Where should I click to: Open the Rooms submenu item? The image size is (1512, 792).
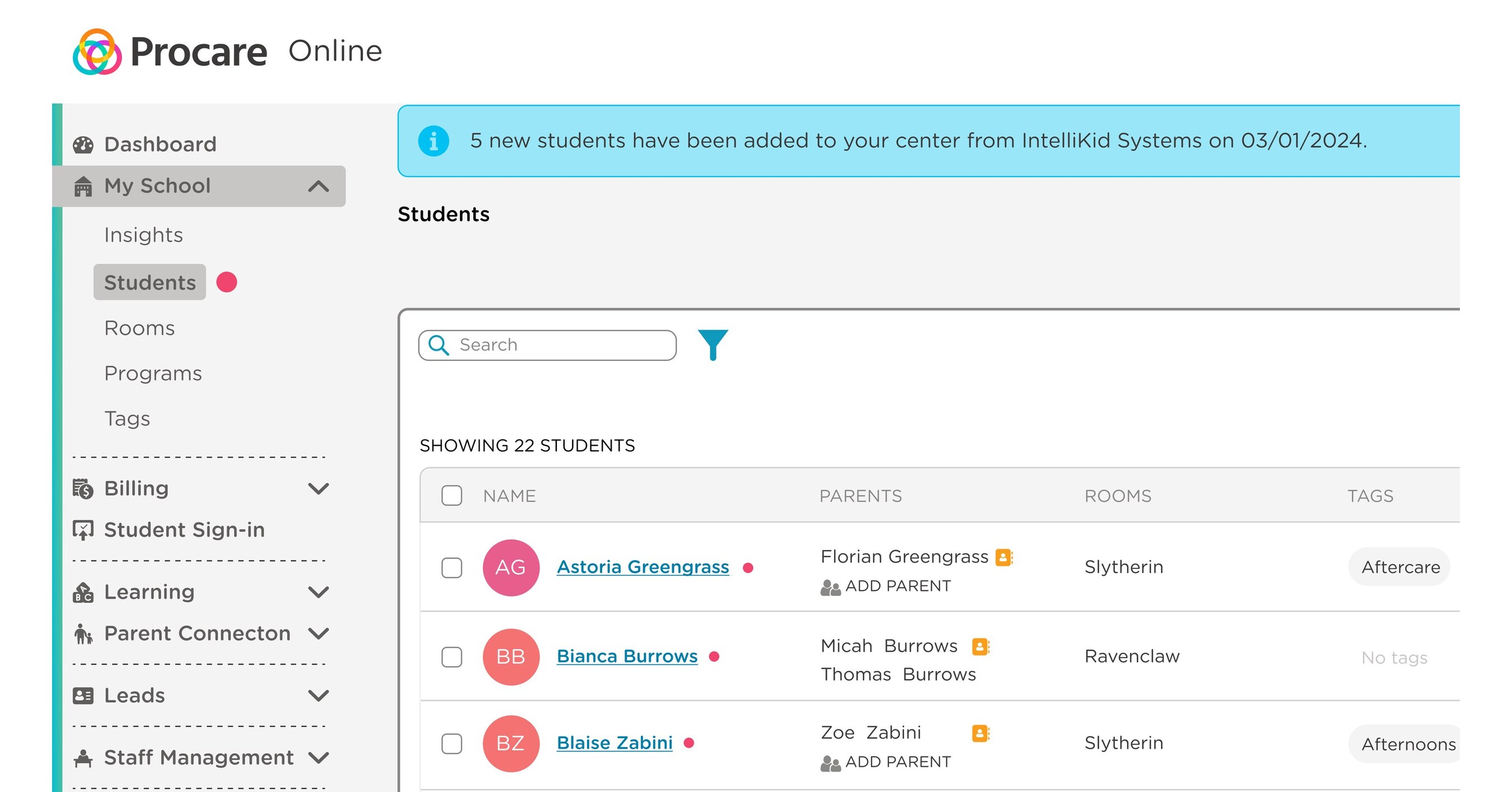tap(139, 328)
